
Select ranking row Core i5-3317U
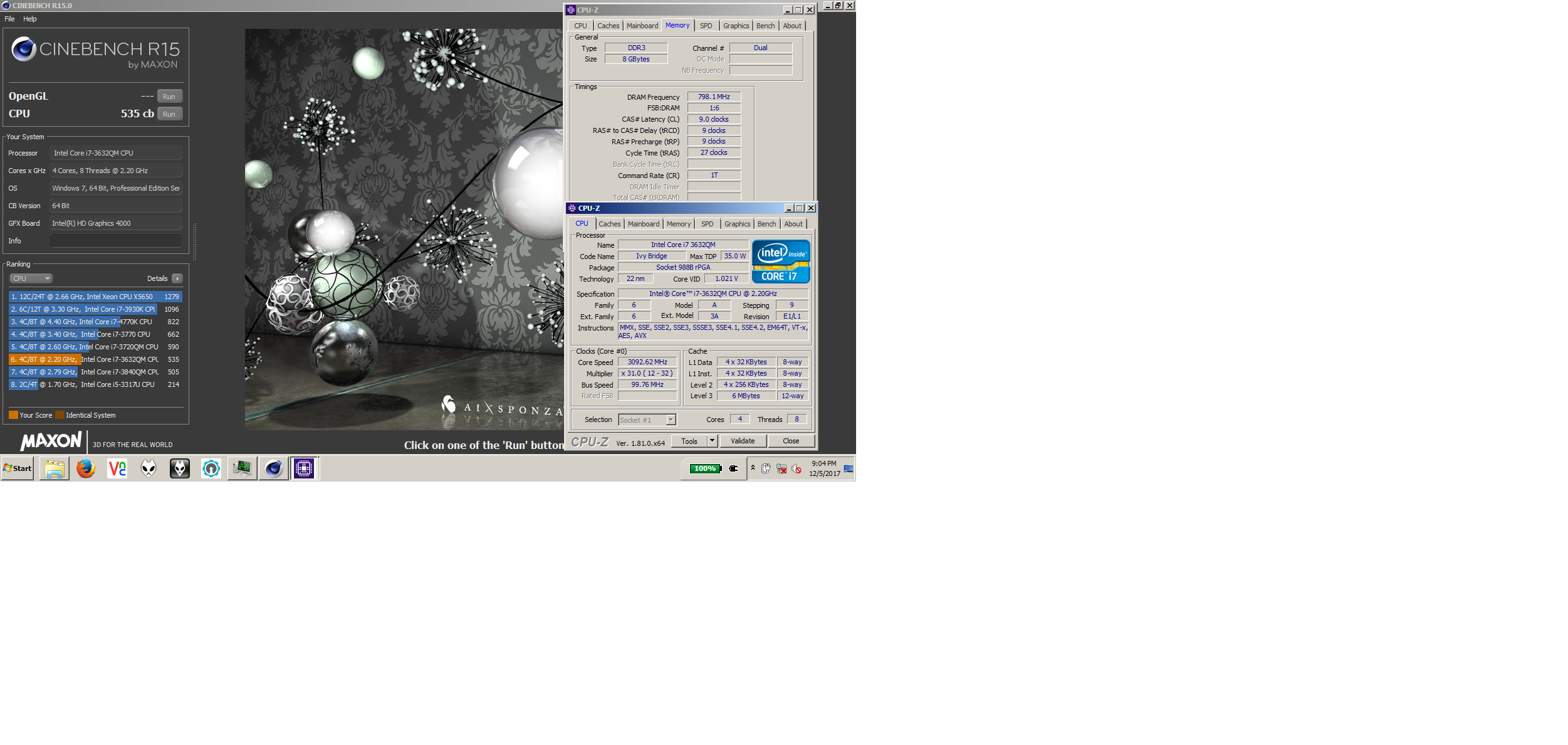coord(95,384)
